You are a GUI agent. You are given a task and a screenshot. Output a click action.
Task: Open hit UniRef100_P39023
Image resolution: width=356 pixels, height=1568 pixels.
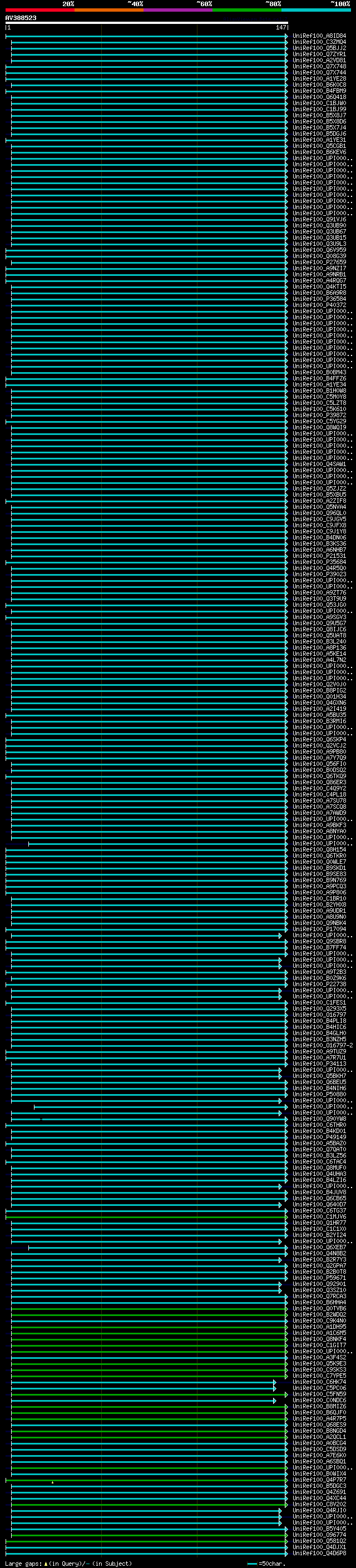click(x=319, y=574)
